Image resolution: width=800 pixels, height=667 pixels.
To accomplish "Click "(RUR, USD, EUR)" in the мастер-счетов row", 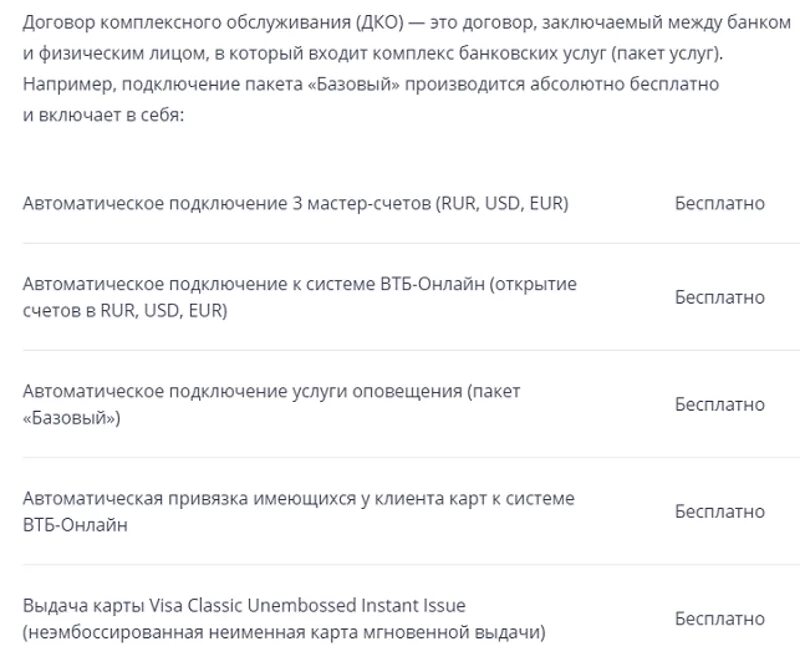I will [x=502, y=204].
